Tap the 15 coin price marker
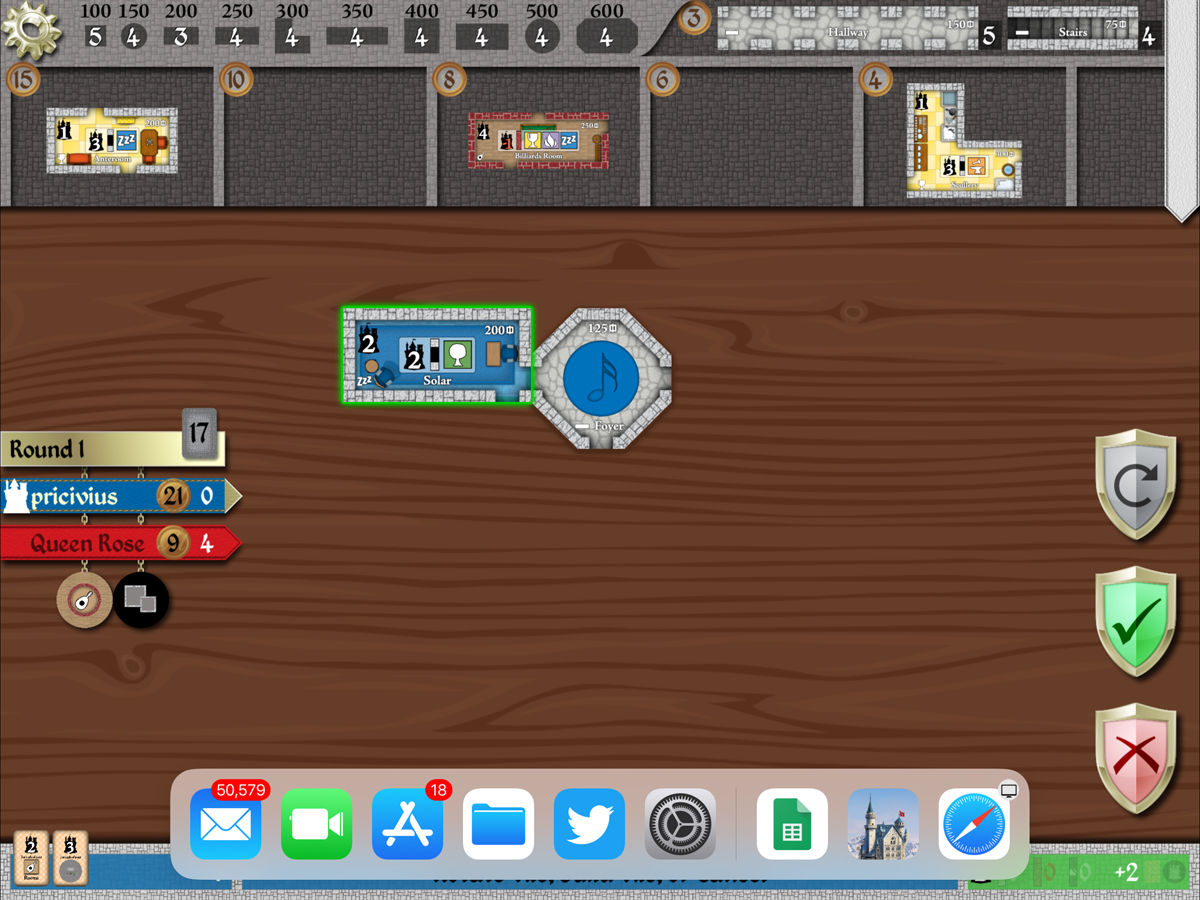The width and height of the screenshot is (1200, 900). coord(22,78)
